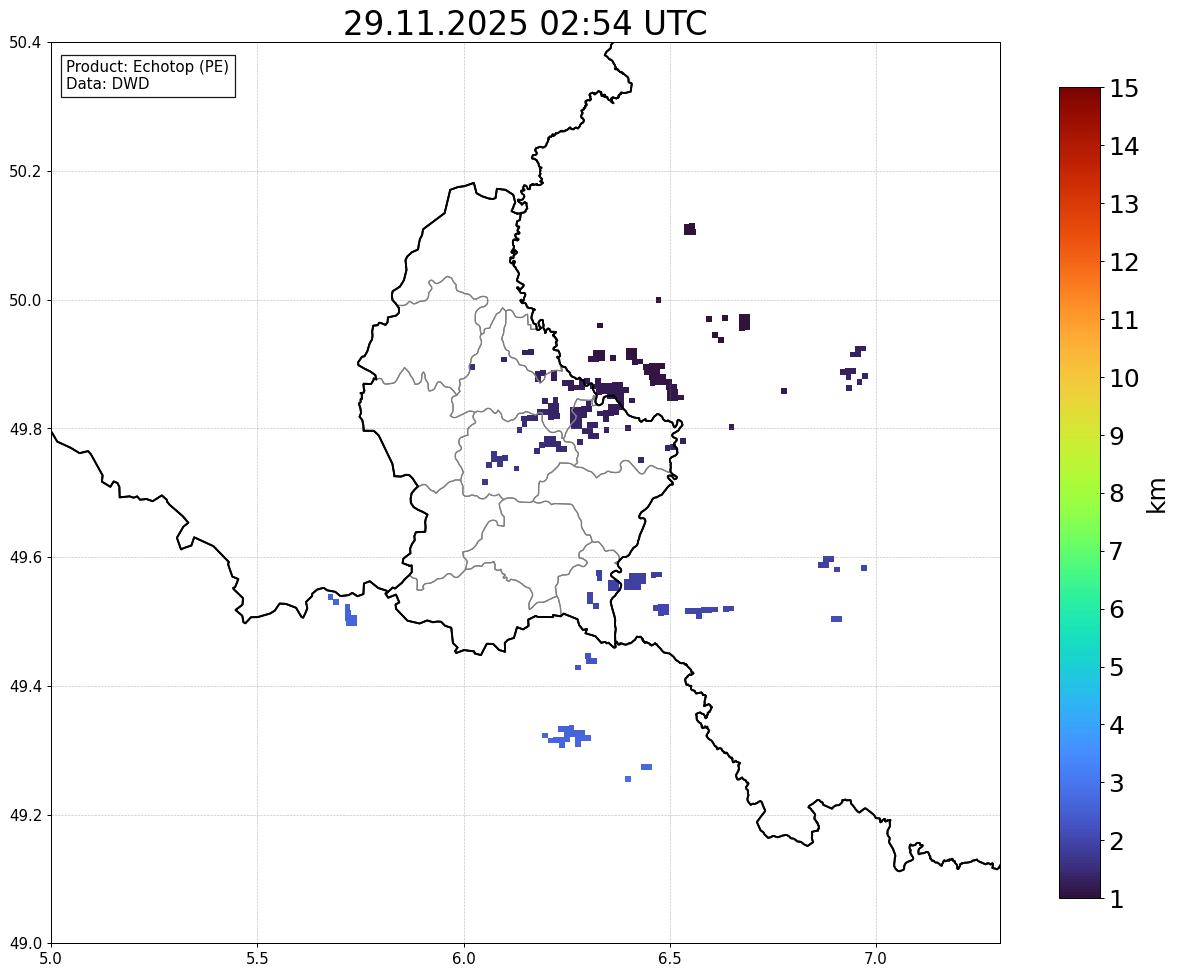The height and width of the screenshot is (976, 1178).
Task: Click the longitude axis label 6.5
Action: [x=670, y=959]
